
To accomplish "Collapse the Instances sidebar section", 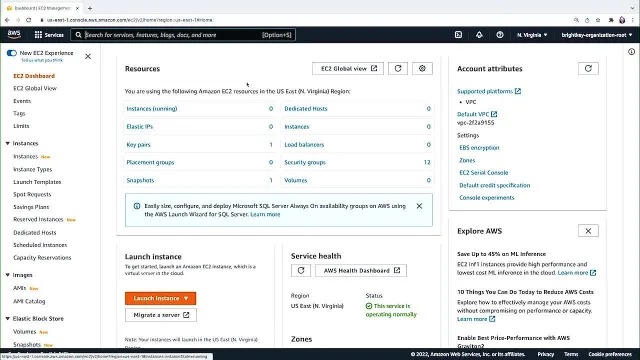I will [x=8, y=143].
